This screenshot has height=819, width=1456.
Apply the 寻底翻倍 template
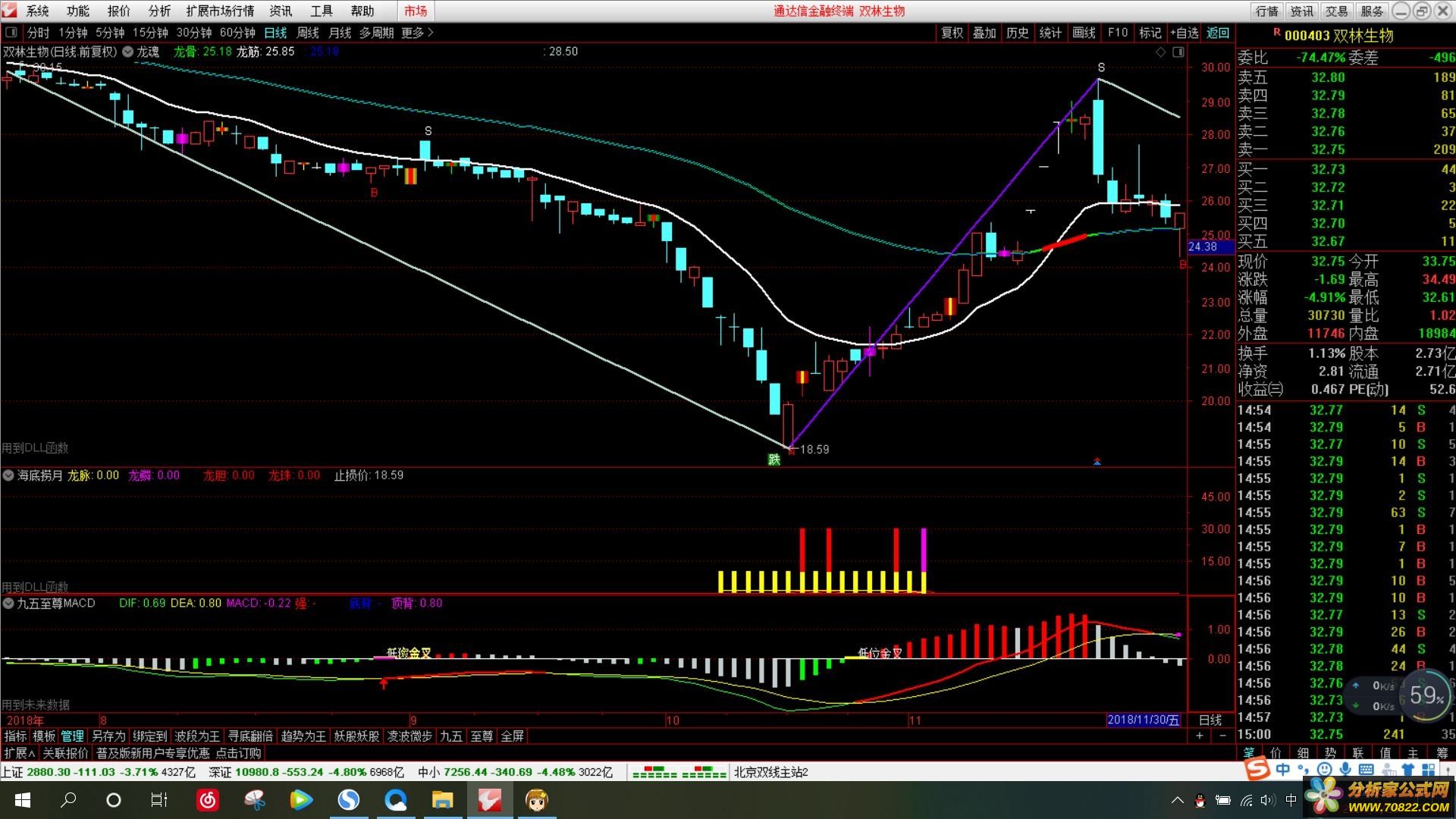[x=250, y=736]
